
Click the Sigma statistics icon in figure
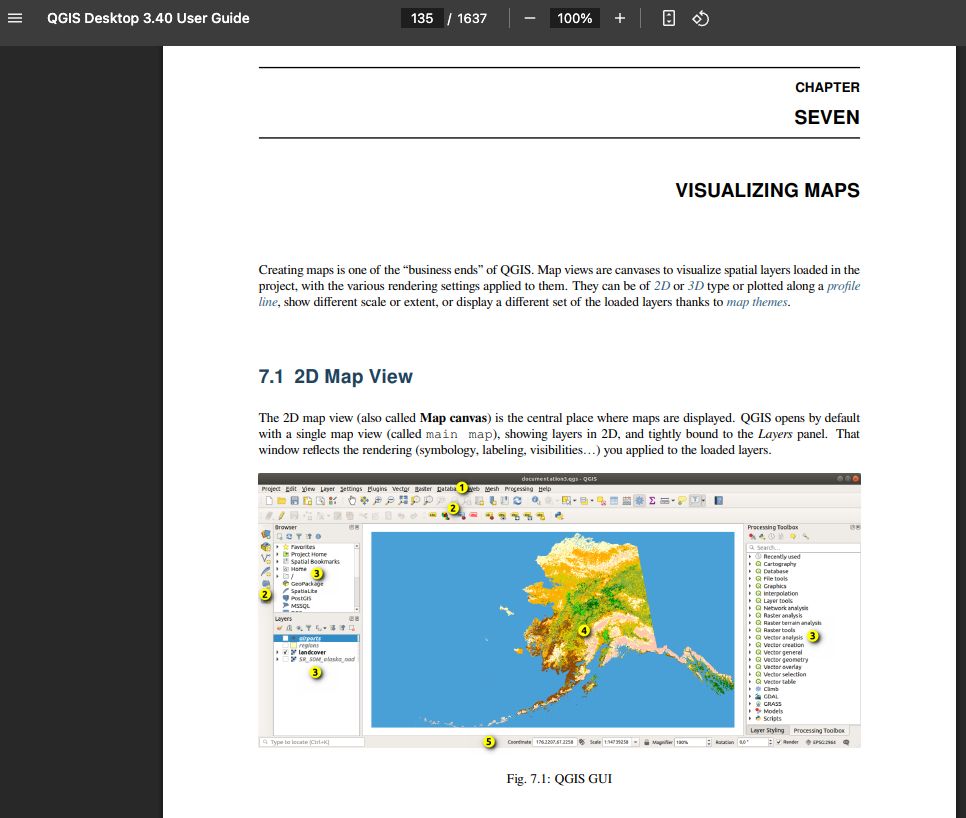point(652,501)
